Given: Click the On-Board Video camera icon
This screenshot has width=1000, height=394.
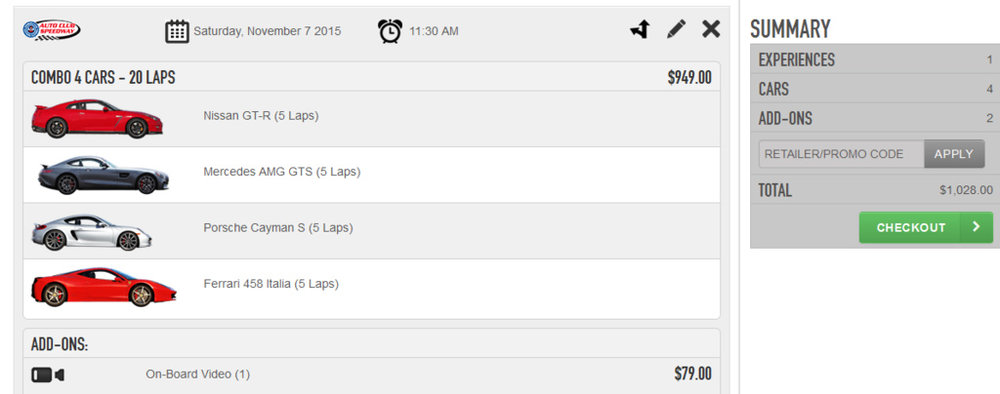Looking at the screenshot, I should (48, 375).
